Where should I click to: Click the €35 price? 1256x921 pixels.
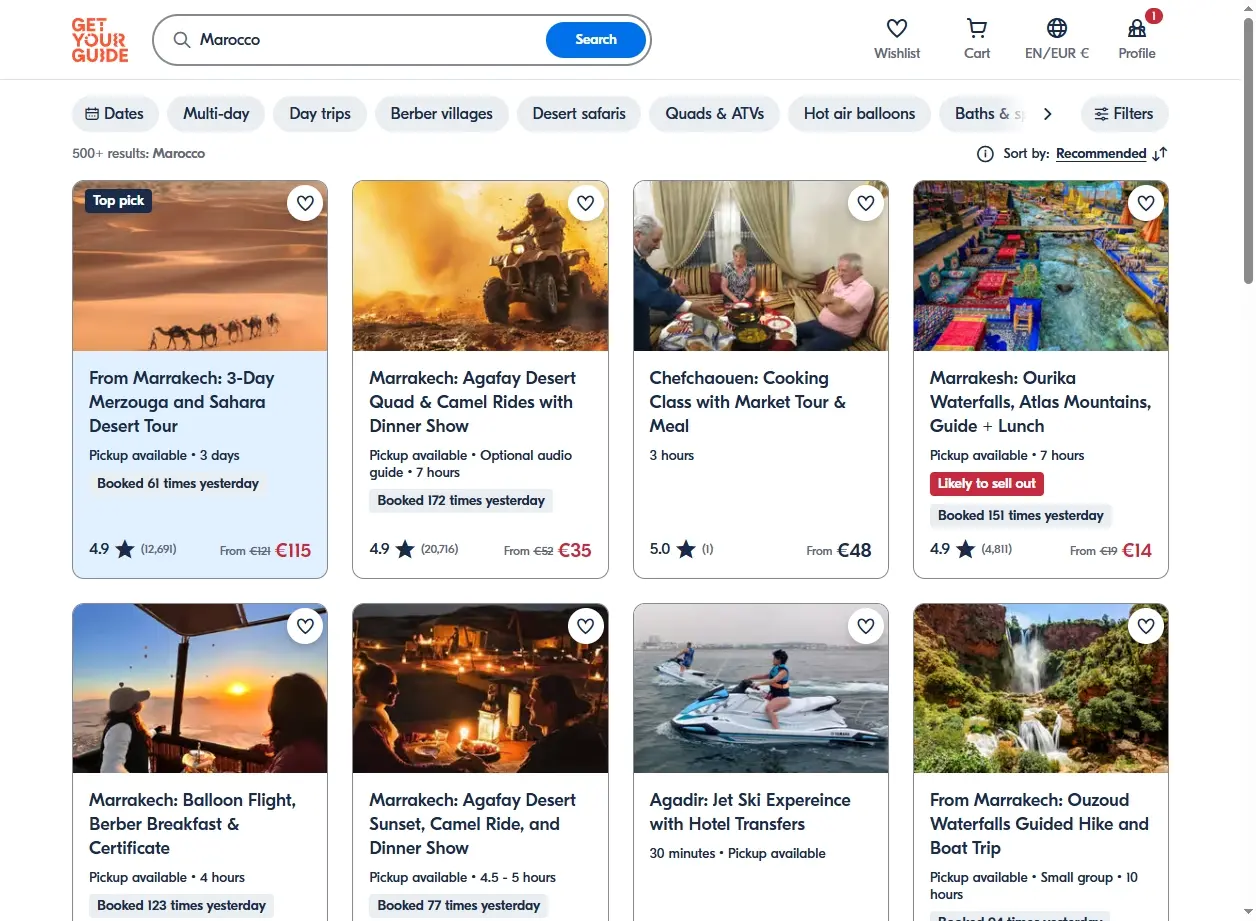tap(575, 549)
